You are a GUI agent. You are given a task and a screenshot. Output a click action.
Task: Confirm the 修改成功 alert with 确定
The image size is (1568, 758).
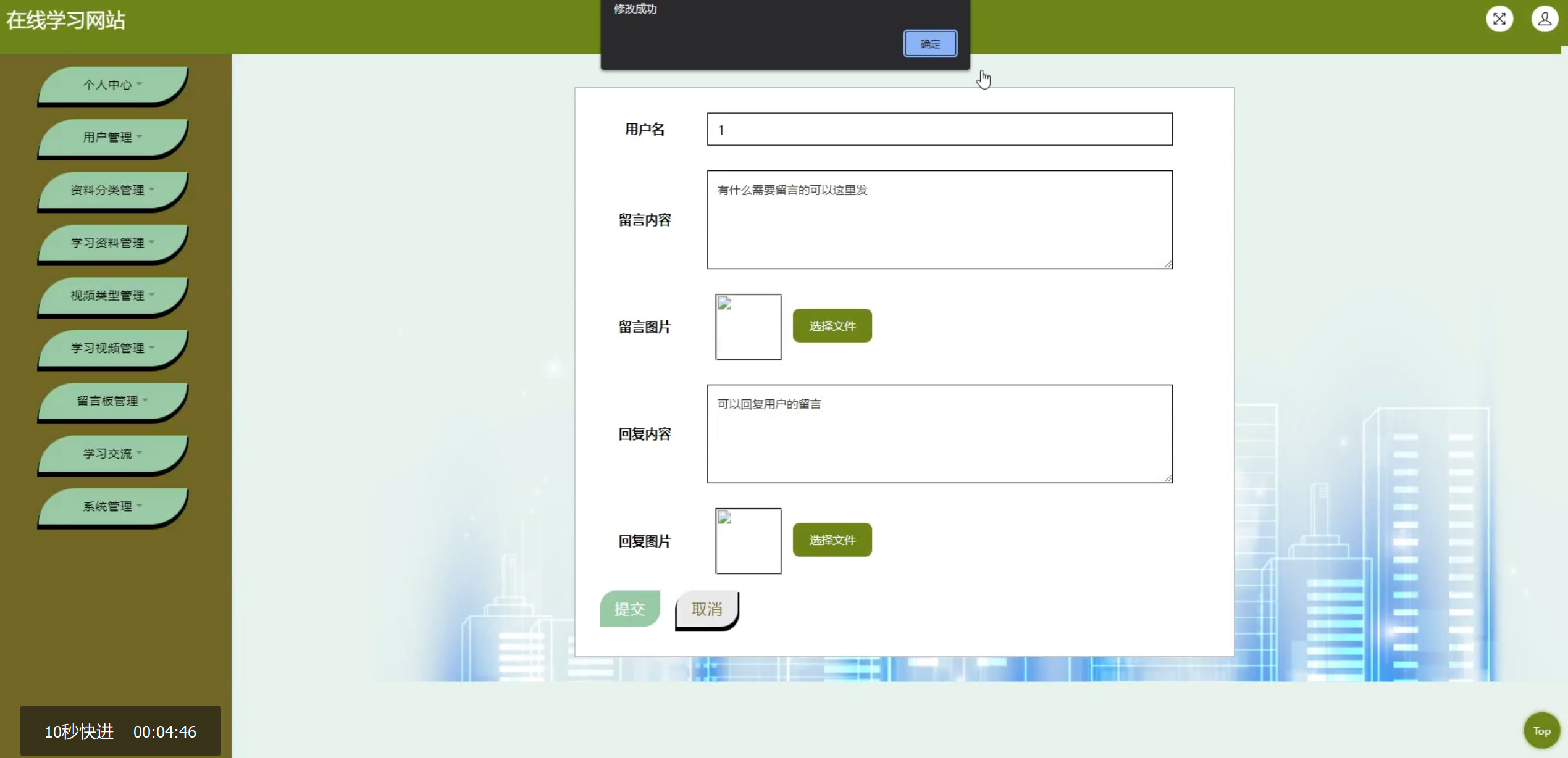click(x=930, y=44)
